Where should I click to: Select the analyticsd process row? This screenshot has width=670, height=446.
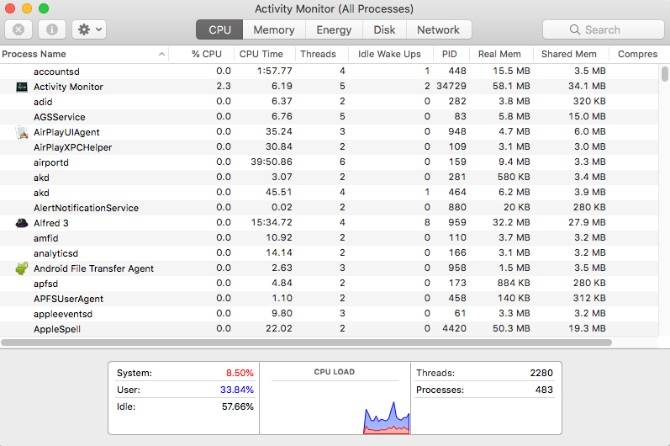tap(329, 253)
